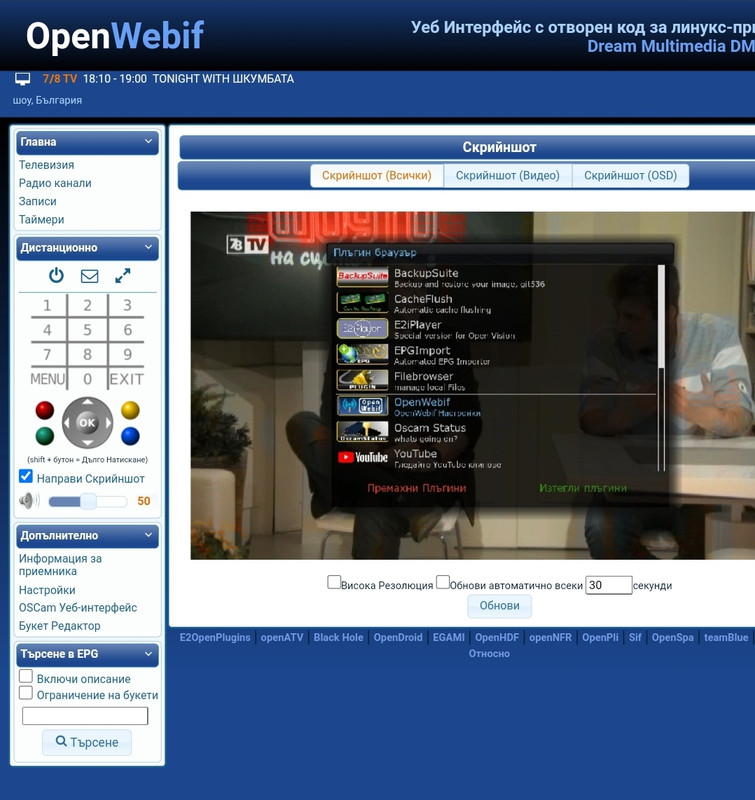Open Радио канали menu item
The width and height of the screenshot is (755, 800).
click(x=55, y=183)
